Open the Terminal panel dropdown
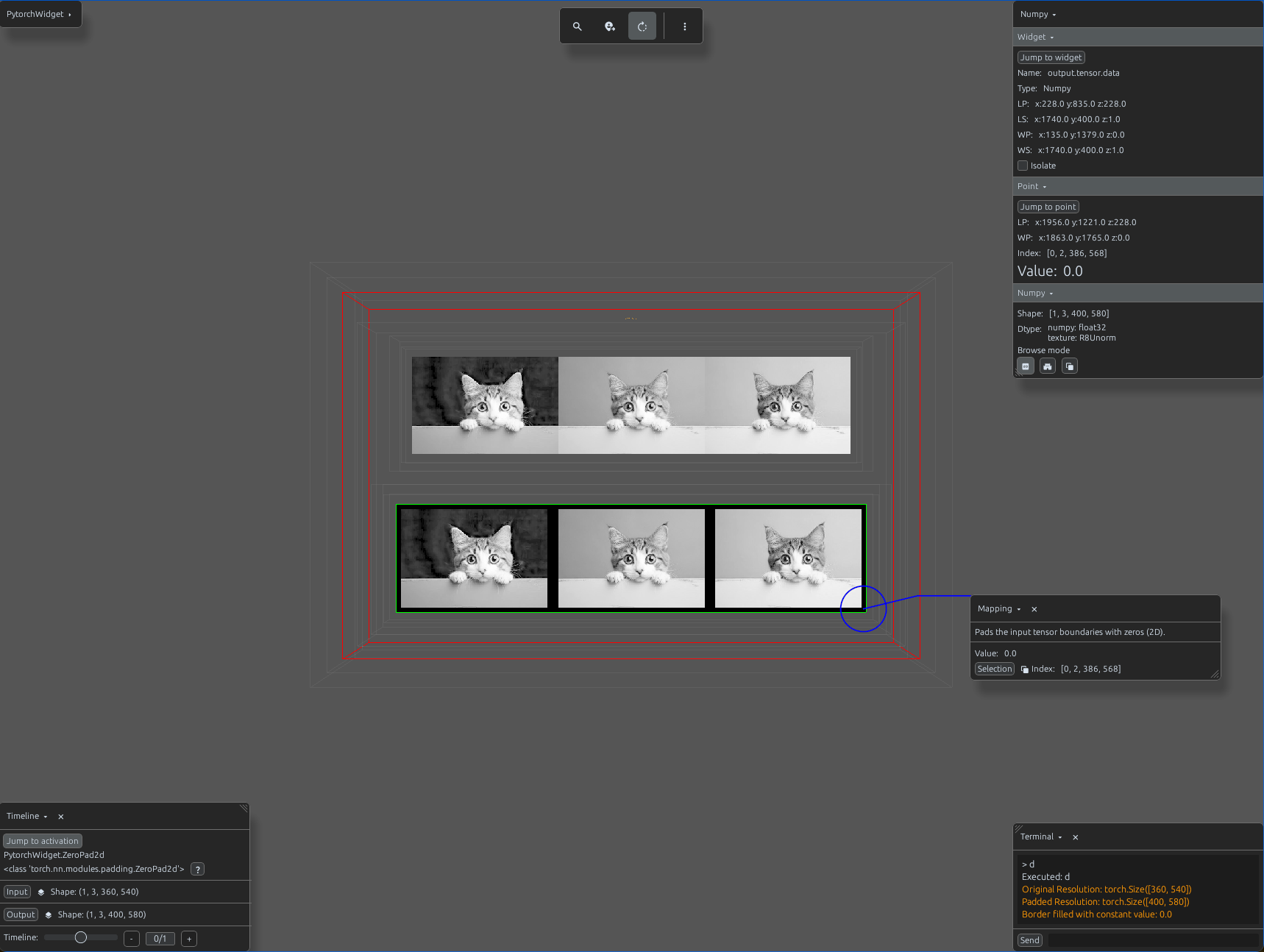 tap(1041, 837)
